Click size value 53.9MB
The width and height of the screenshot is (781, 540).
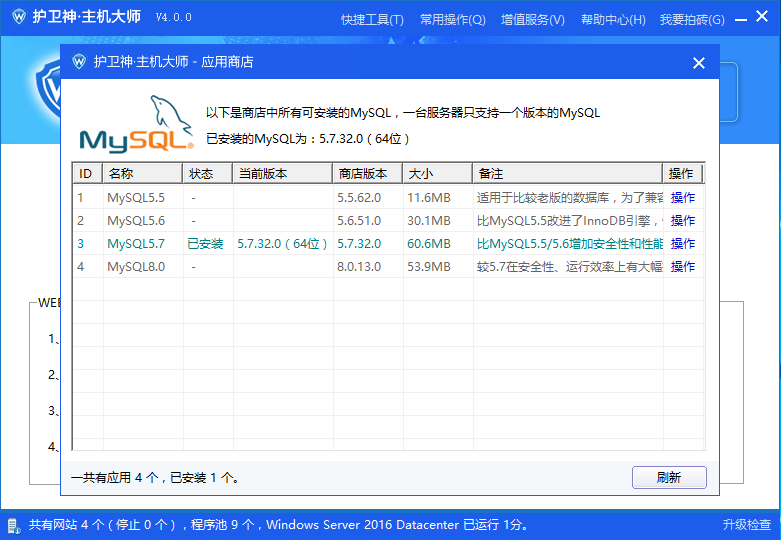point(429,267)
